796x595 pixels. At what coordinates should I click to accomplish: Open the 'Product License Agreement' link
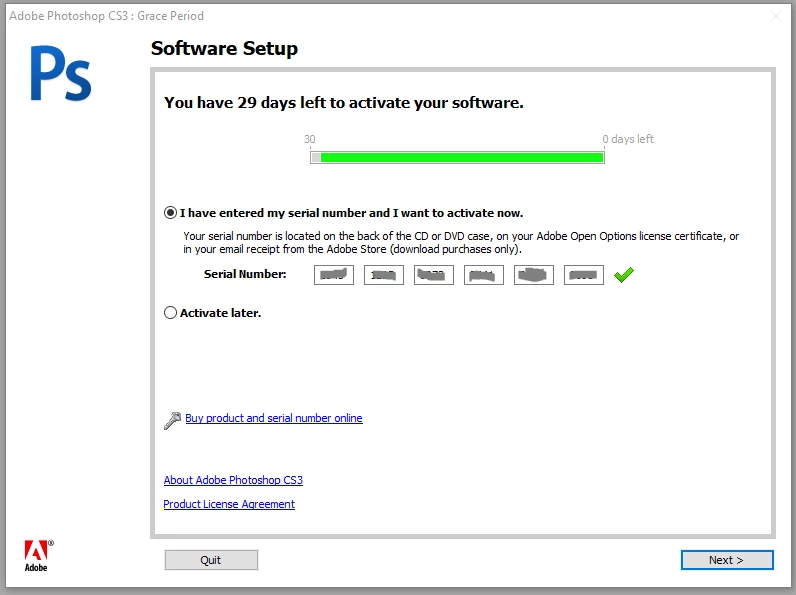coord(229,504)
